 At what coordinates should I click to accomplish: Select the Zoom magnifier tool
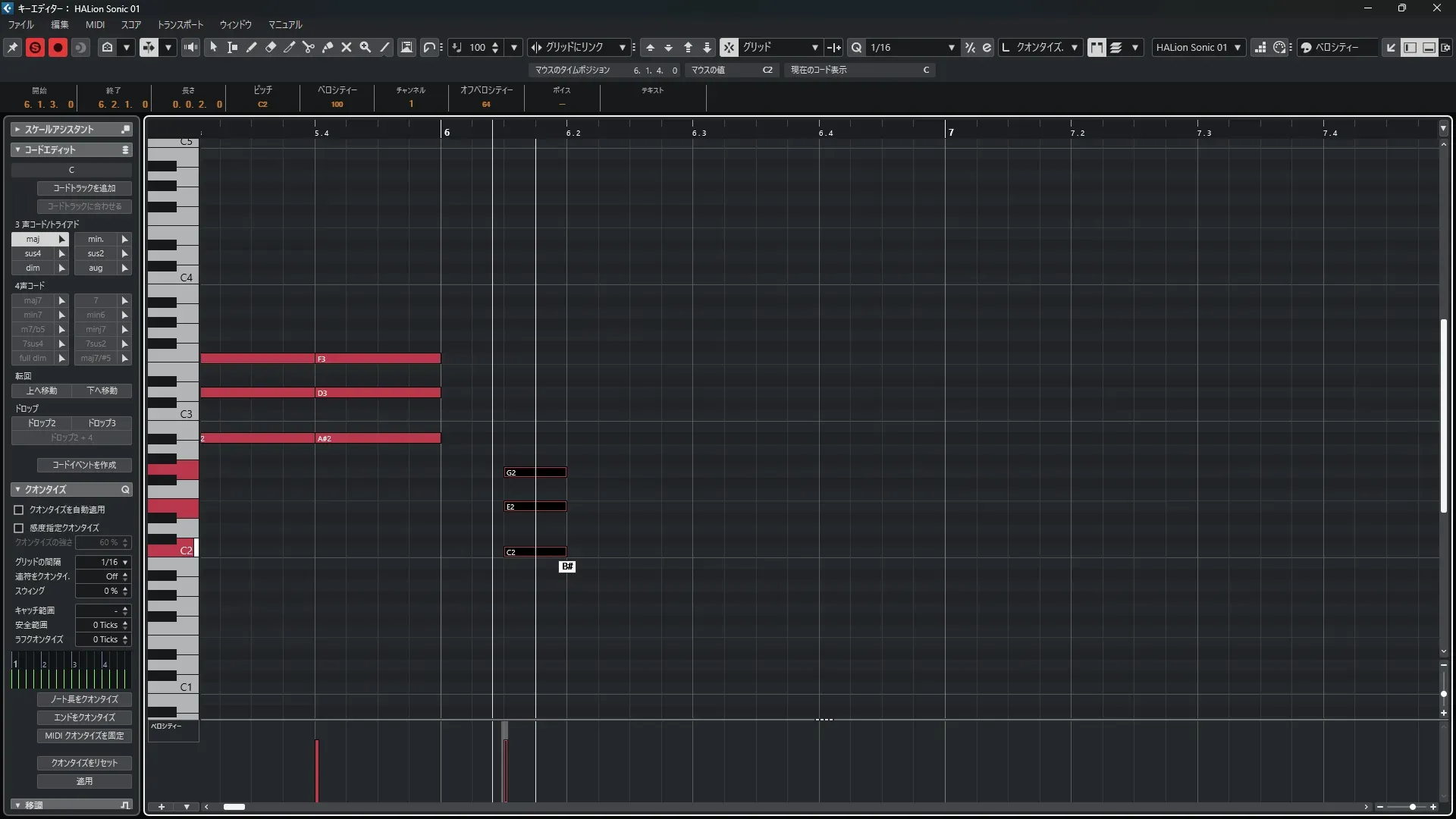pos(366,47)
